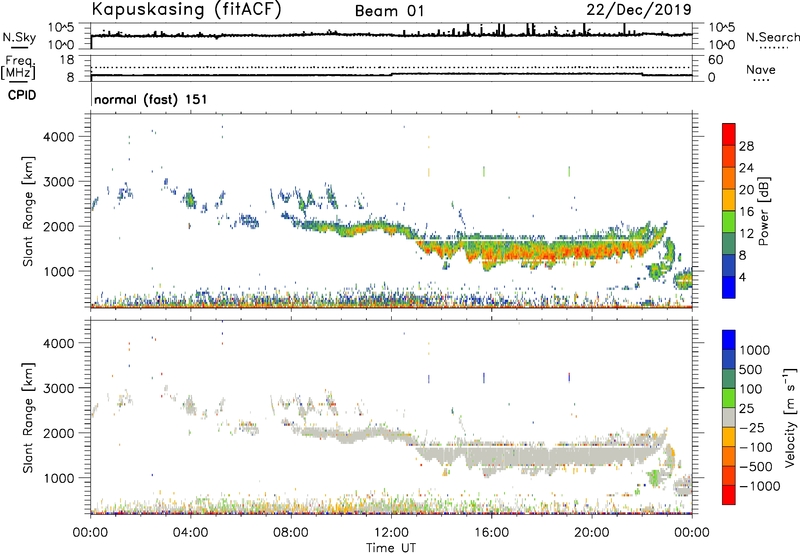Click the "Slant Range [km]" label of the velocity panel
Viewport: 800px width, 554px height.
(x=28, y=417)
